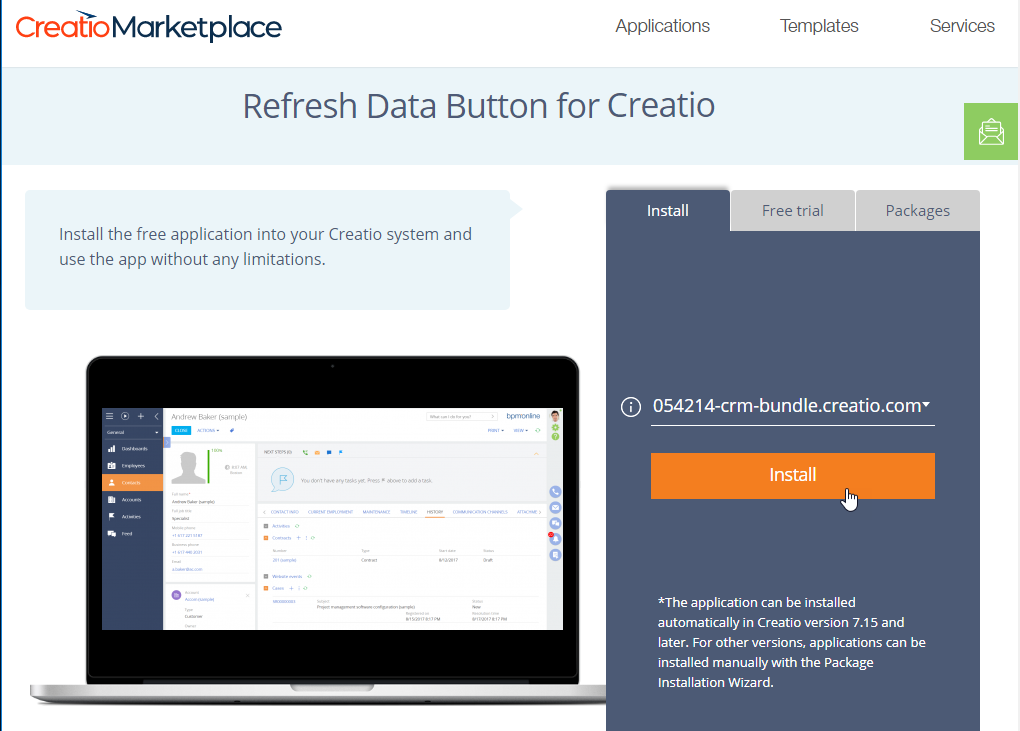This screenshot has width=1020, height=731.
Task: Switch to the Free trial tab
Action: click(x=792, y=210)
